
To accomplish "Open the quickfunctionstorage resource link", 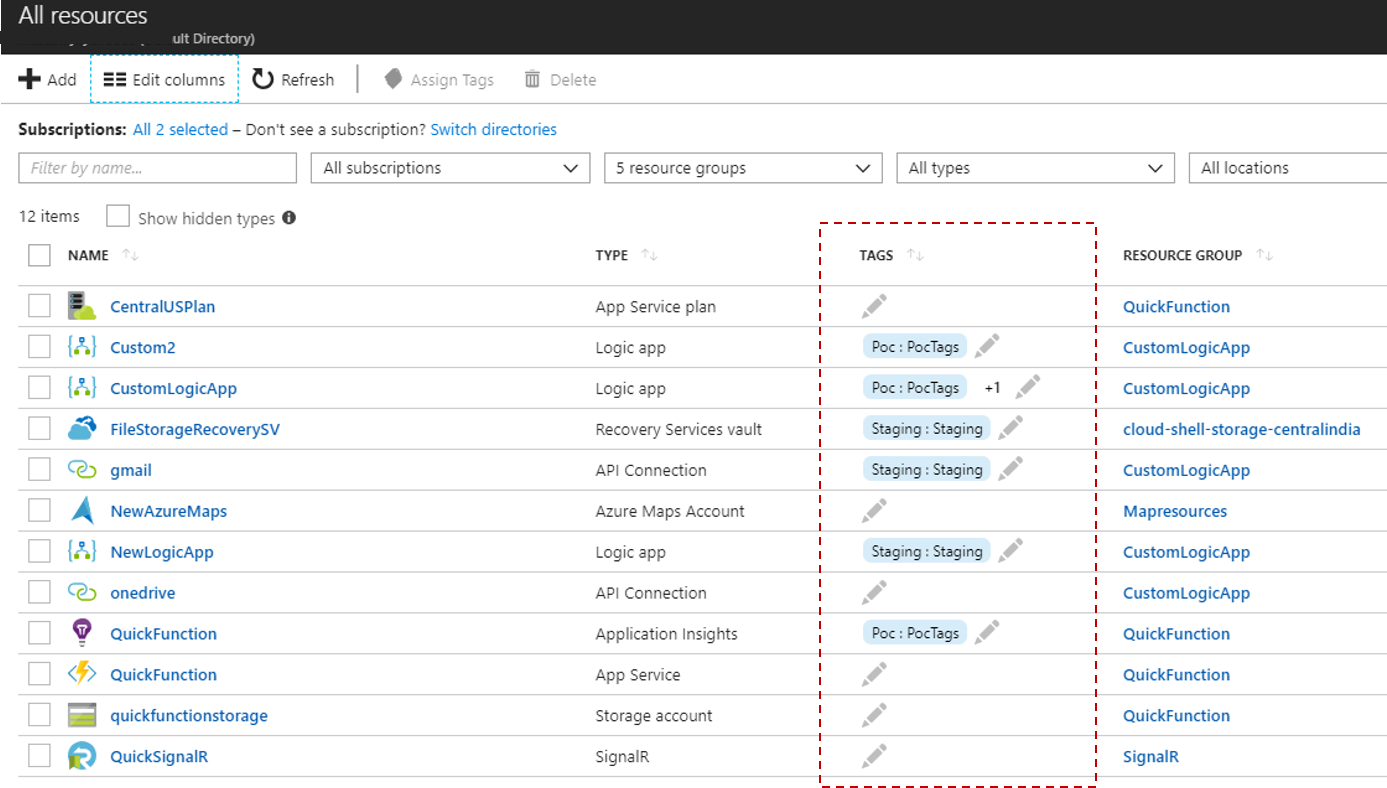I will (189, 715).
